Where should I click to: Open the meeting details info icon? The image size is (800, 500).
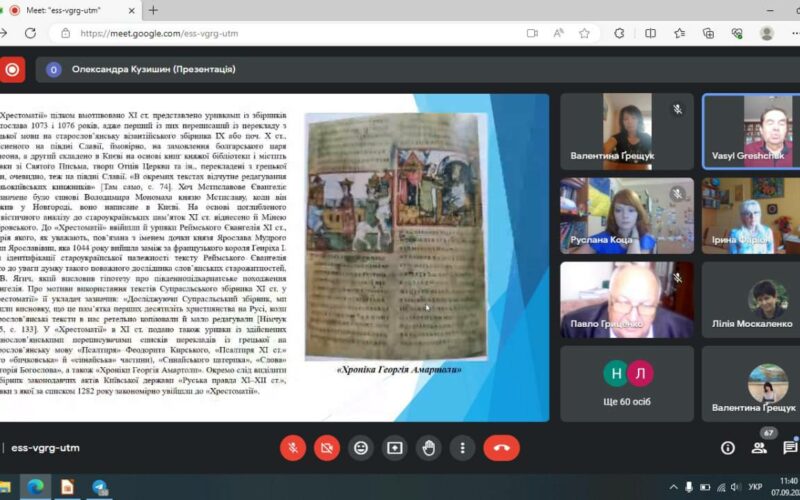728,448
